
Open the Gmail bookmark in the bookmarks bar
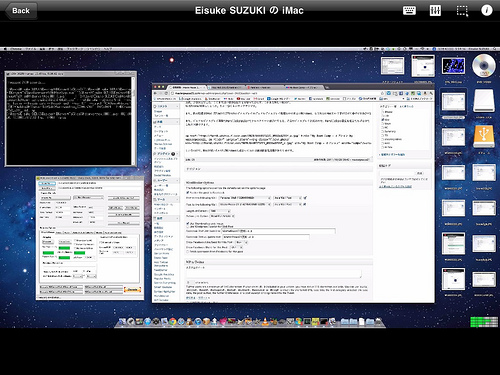pyautogui.click(x=260, y=99)
